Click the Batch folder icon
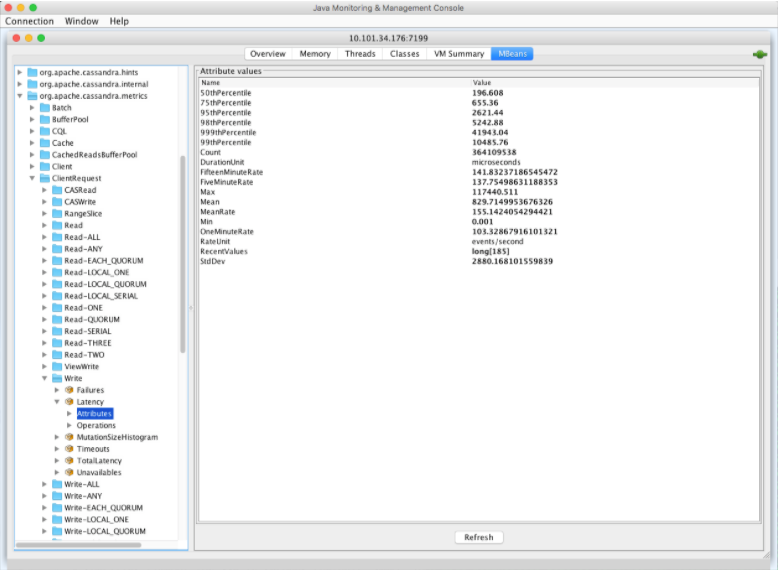The height and width of the screenshot is (570, 778). (45, 107)
